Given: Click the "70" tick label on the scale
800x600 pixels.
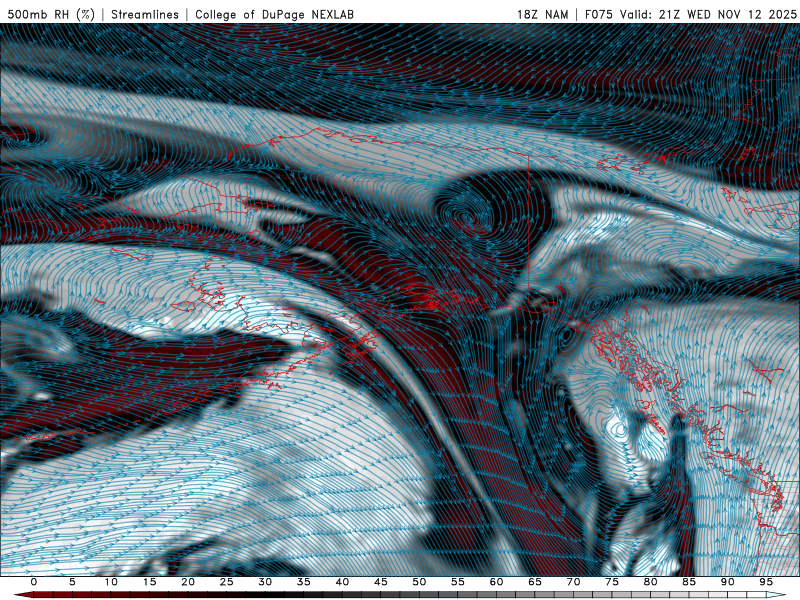Looking at the screenshot, I should pyautogui.click(x=573, y=582).
